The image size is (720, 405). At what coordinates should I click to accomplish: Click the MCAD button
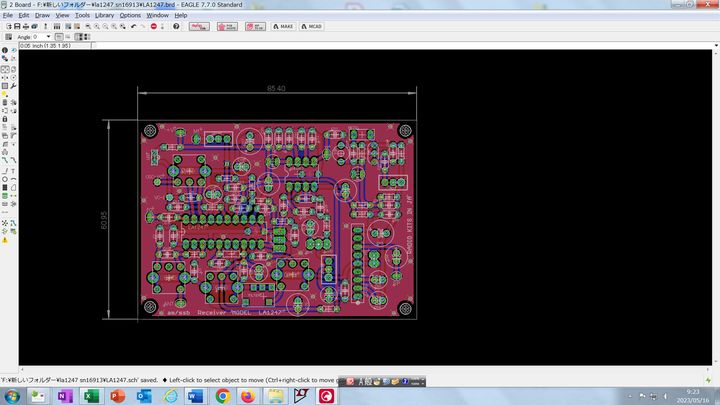pyautogui.click(x=310, y=26)
